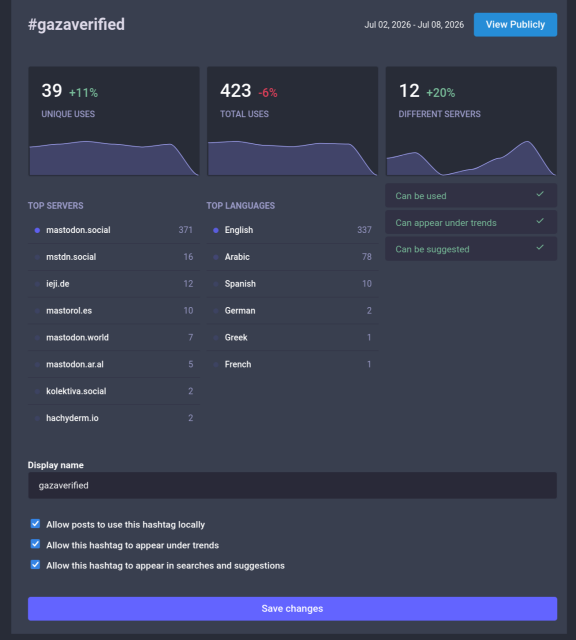Open the Different Servers chart card

tap(471, 121)
